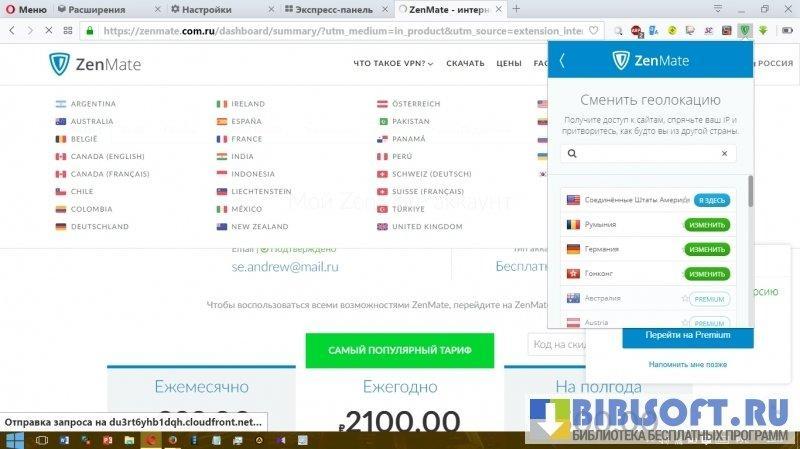This screenshot has width=800, height=449.
Task: Switch to Opera on the taskbar
Action: (152, 440)
